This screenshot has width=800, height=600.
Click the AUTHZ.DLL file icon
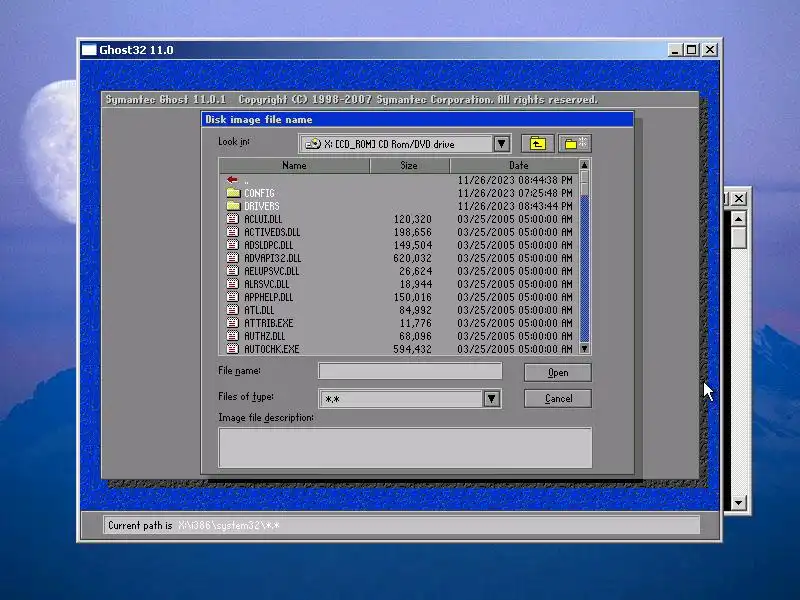(233, 336)
